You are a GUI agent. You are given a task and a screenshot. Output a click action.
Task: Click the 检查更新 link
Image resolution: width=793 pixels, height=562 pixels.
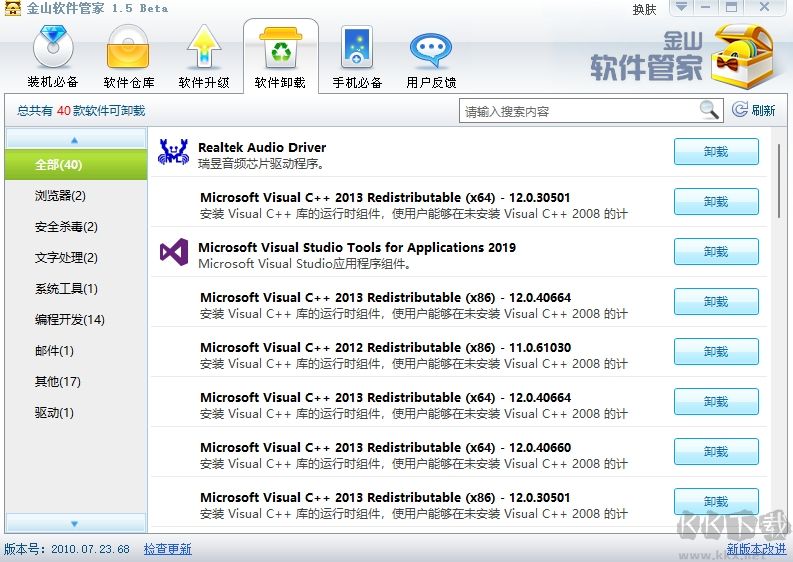(167, 549)
